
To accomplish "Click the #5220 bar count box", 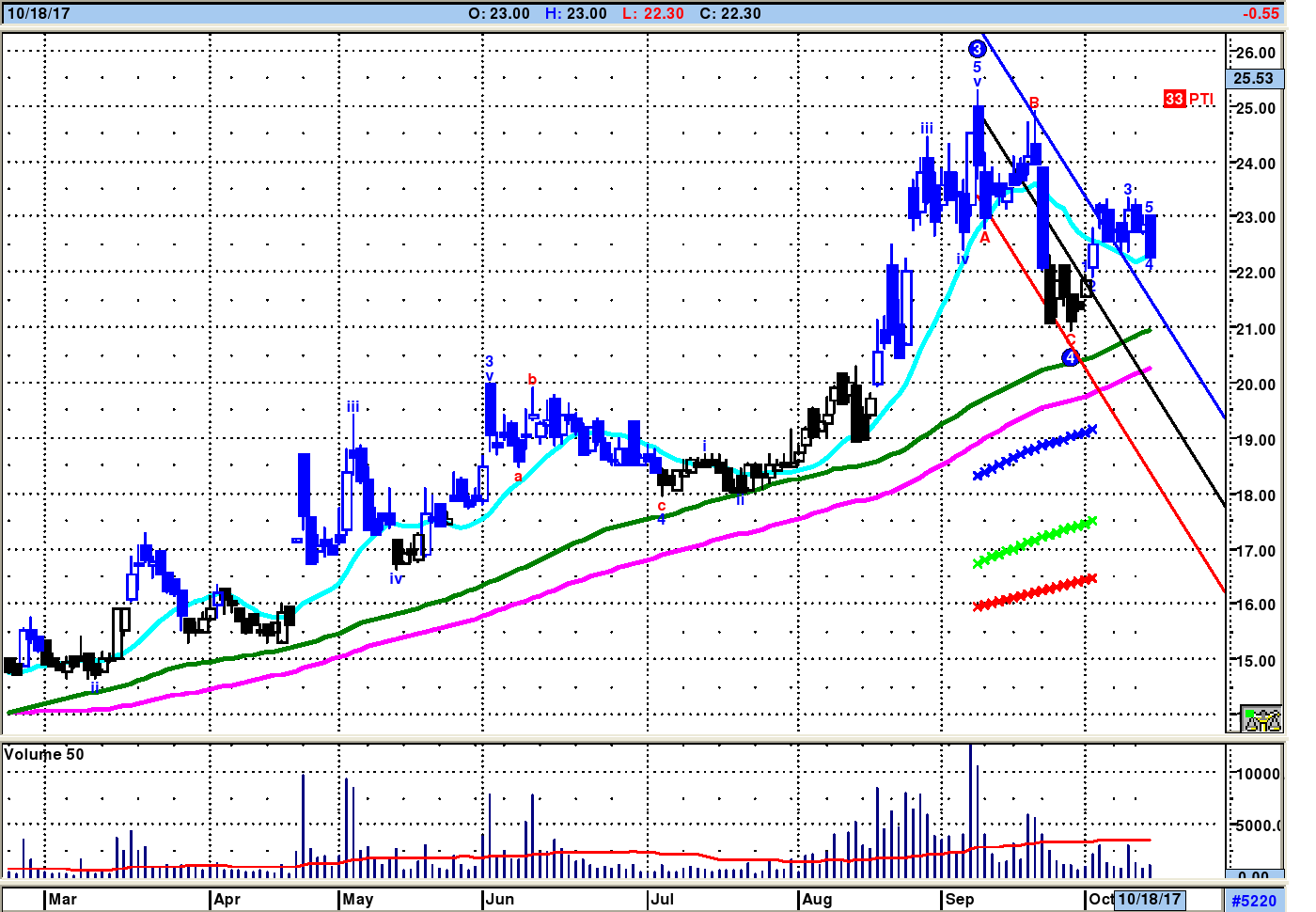I will point(1254,901).
